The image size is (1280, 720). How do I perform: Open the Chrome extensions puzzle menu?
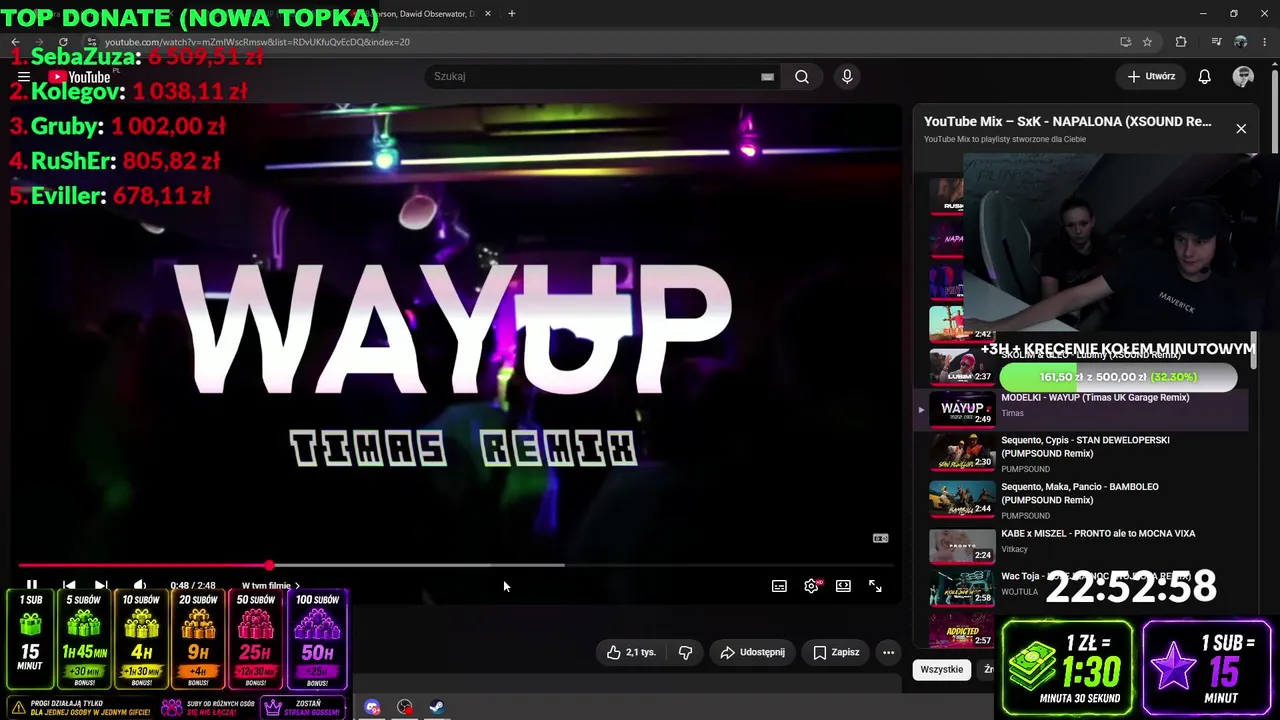point(1181,42)
